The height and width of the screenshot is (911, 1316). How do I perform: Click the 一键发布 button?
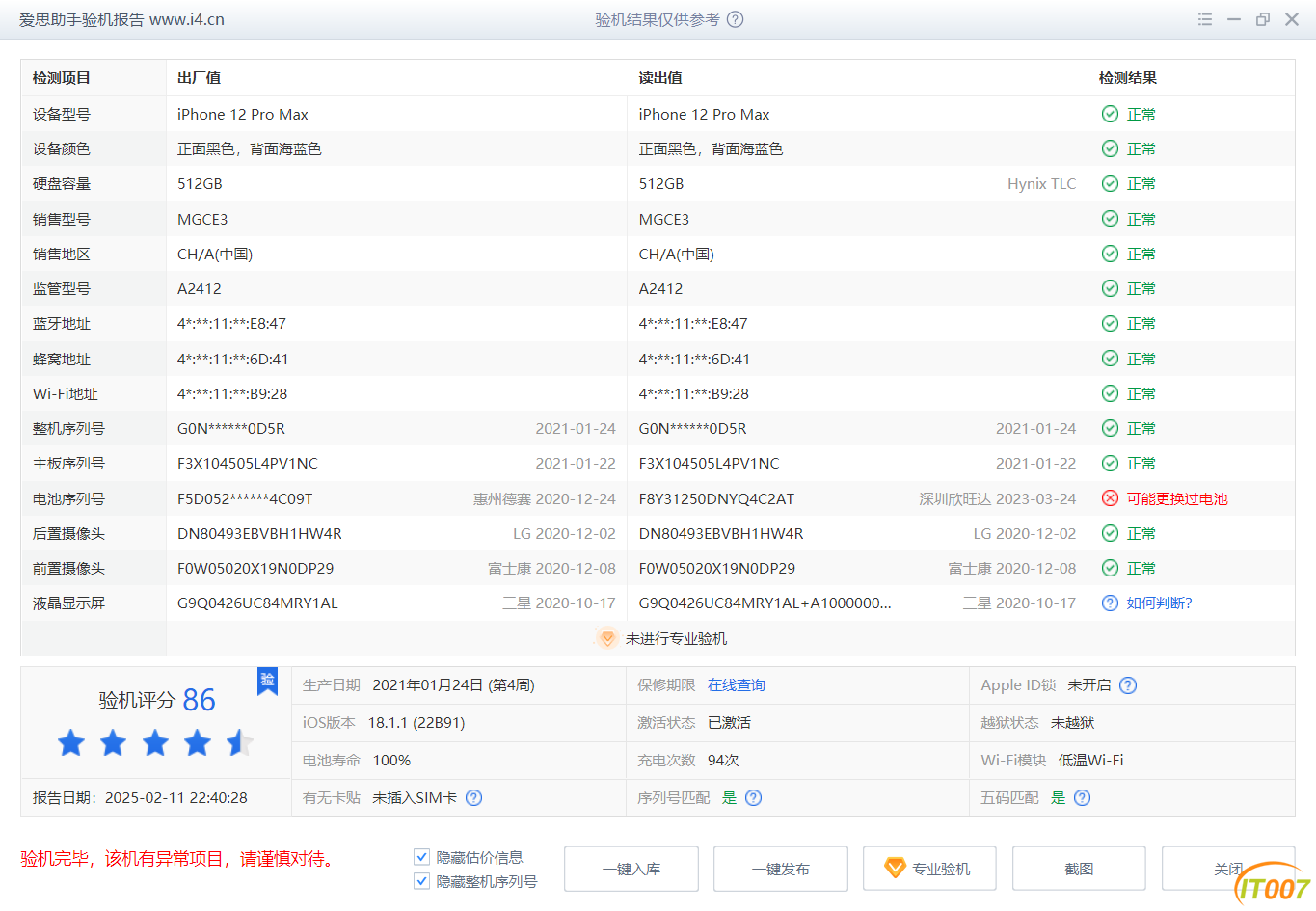781,869
